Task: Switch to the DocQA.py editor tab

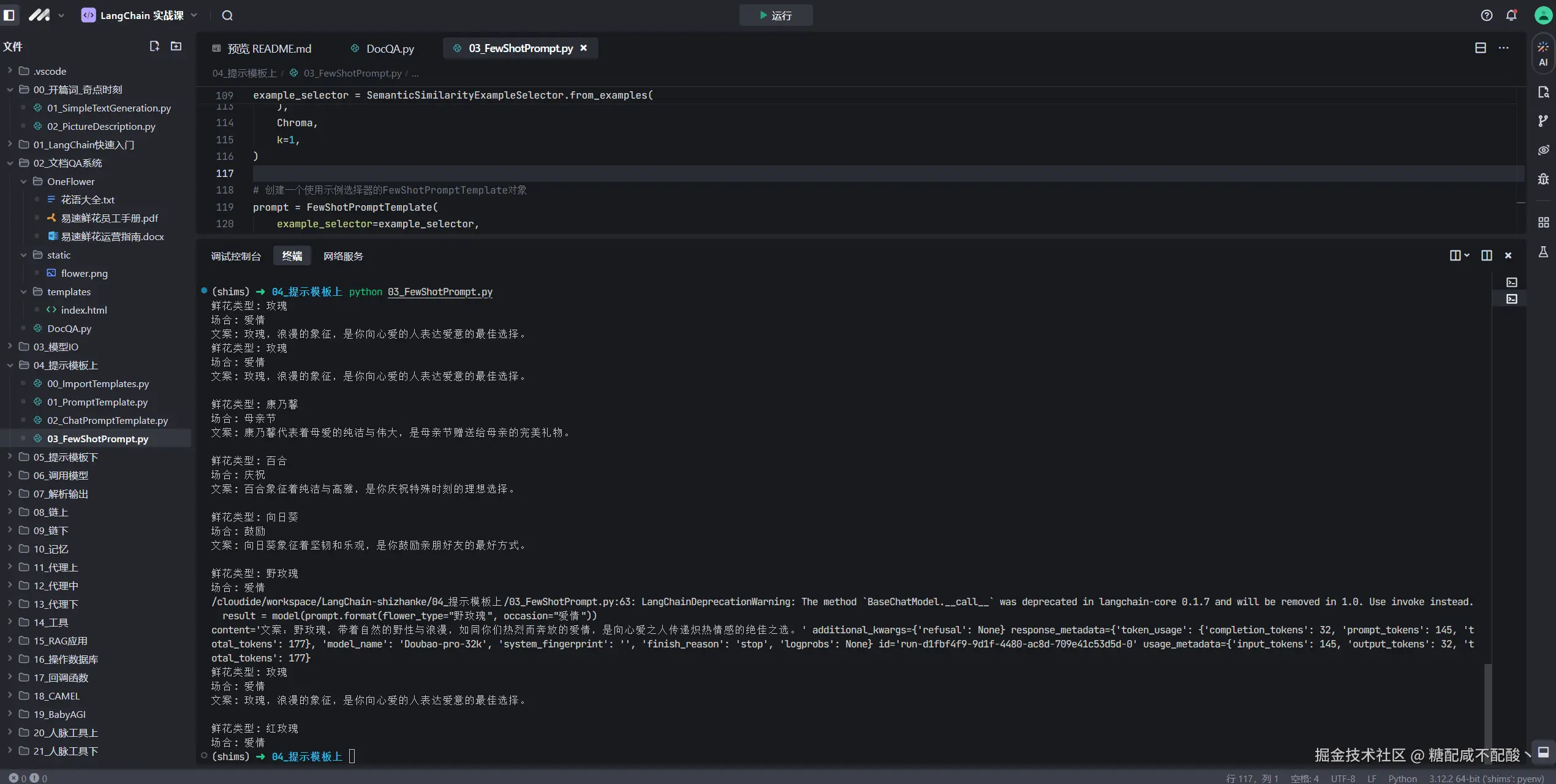Action: click(x=390, y=48)
